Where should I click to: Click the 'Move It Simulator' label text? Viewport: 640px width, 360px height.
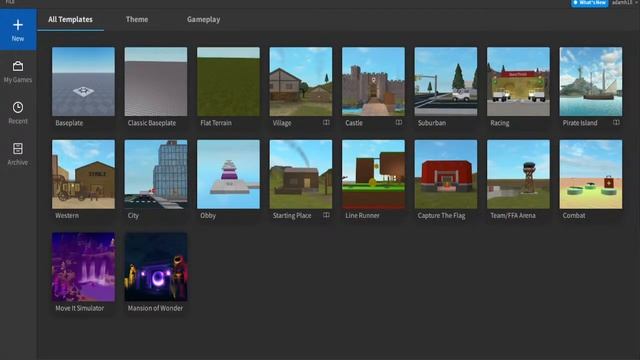[80, 308]
